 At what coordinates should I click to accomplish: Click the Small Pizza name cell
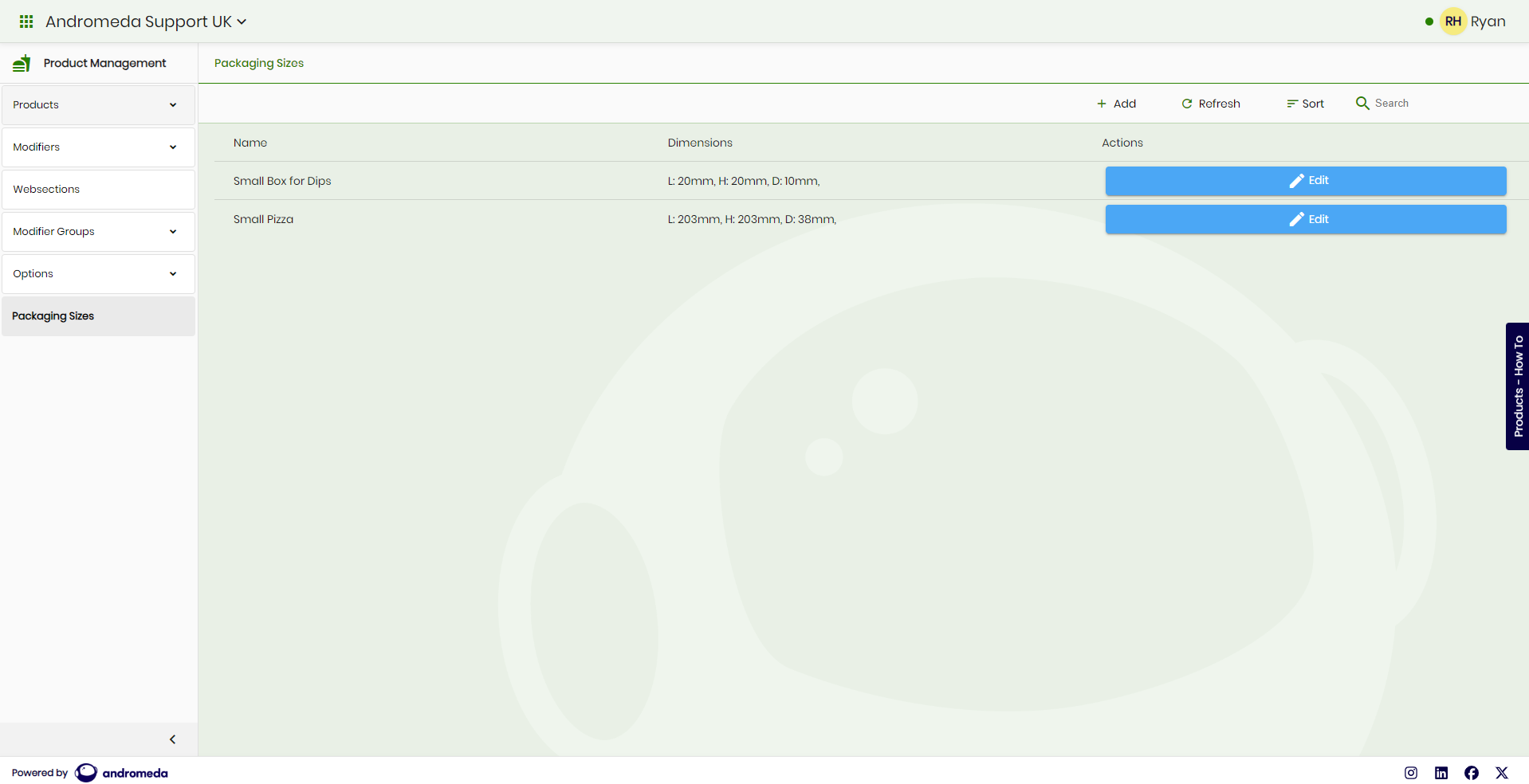pyautogui.click(x=263, y=219)
